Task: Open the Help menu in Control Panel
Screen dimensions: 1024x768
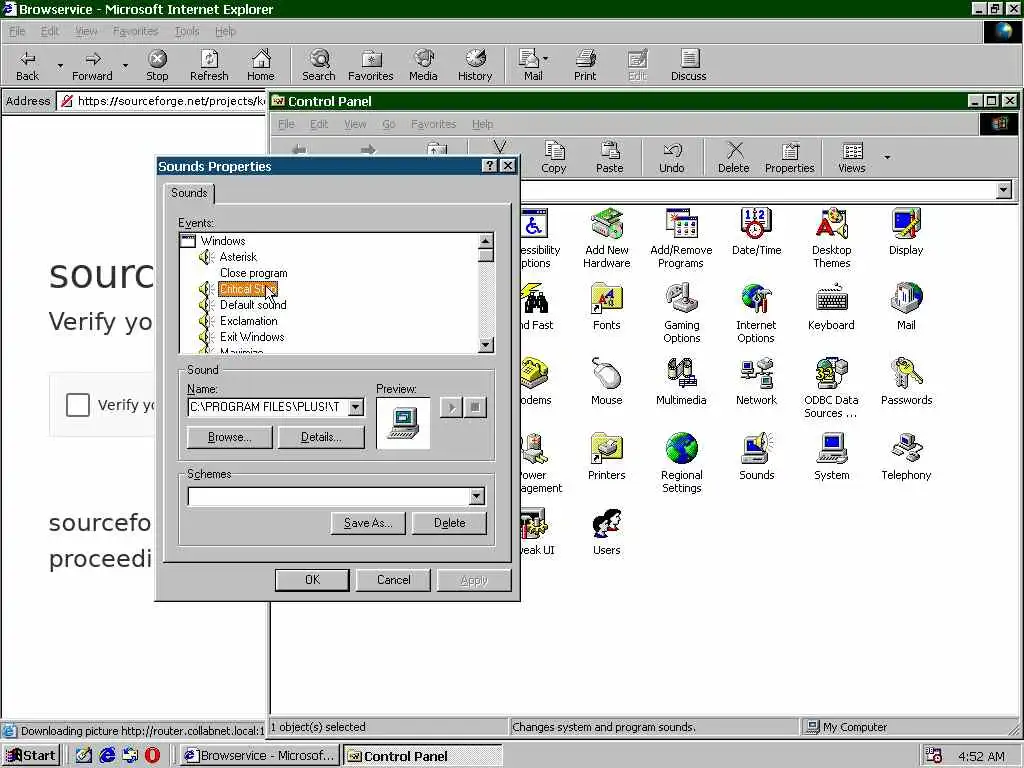Action: point(483,124)
